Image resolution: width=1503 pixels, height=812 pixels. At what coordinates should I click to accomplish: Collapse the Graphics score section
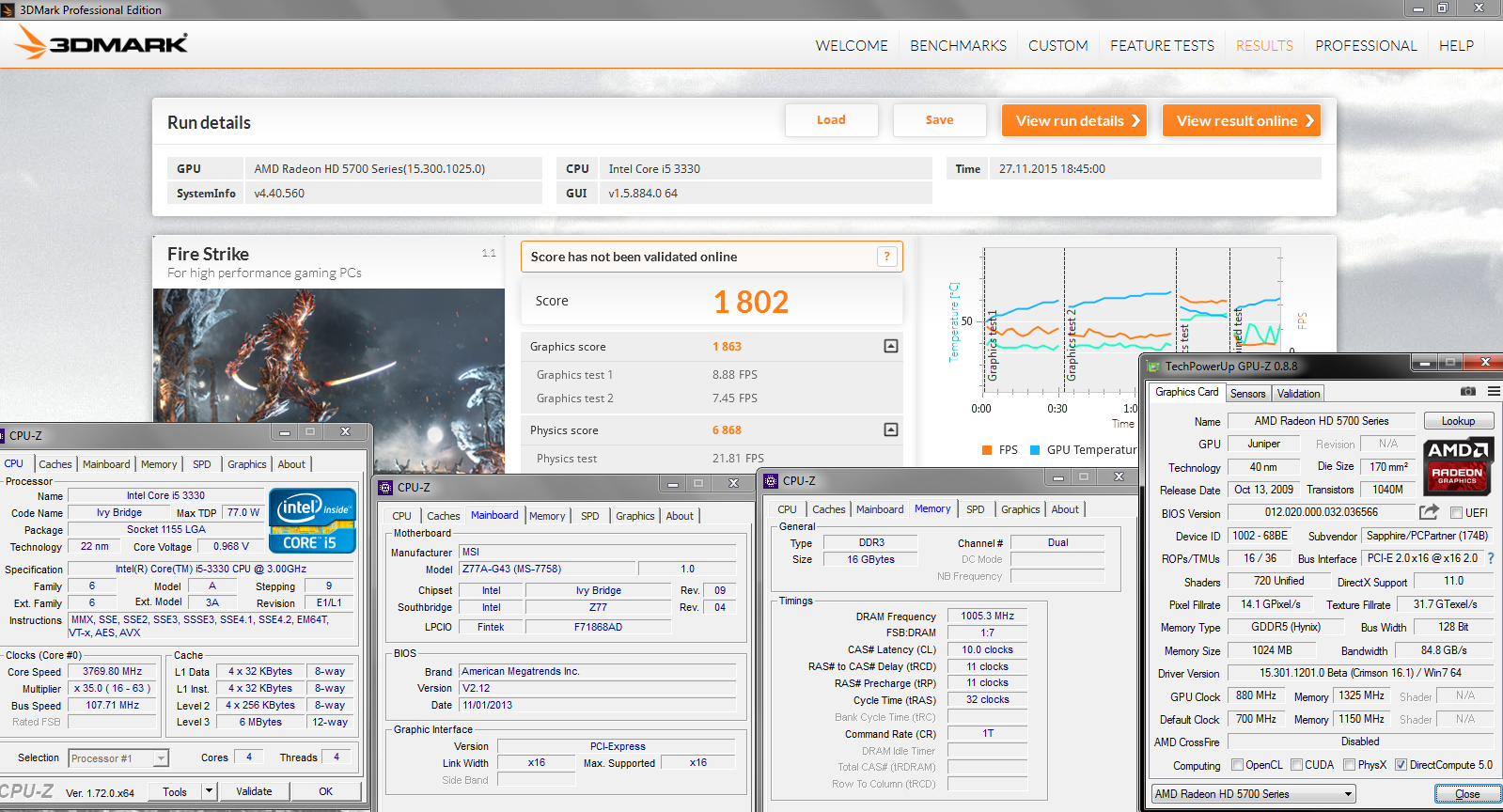coord(891,346)
